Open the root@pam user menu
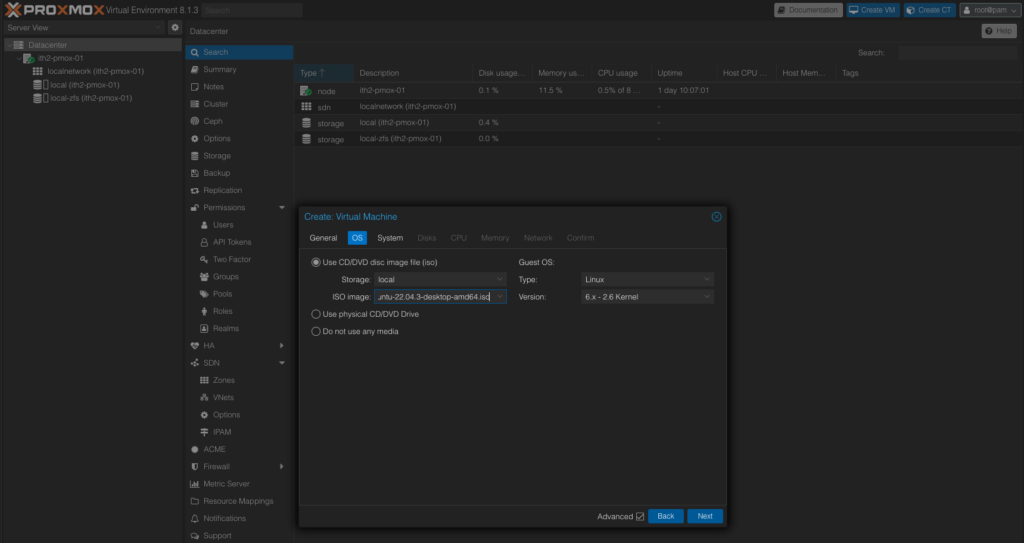Viewport: 1024px width, 543px height. point(989,10)
